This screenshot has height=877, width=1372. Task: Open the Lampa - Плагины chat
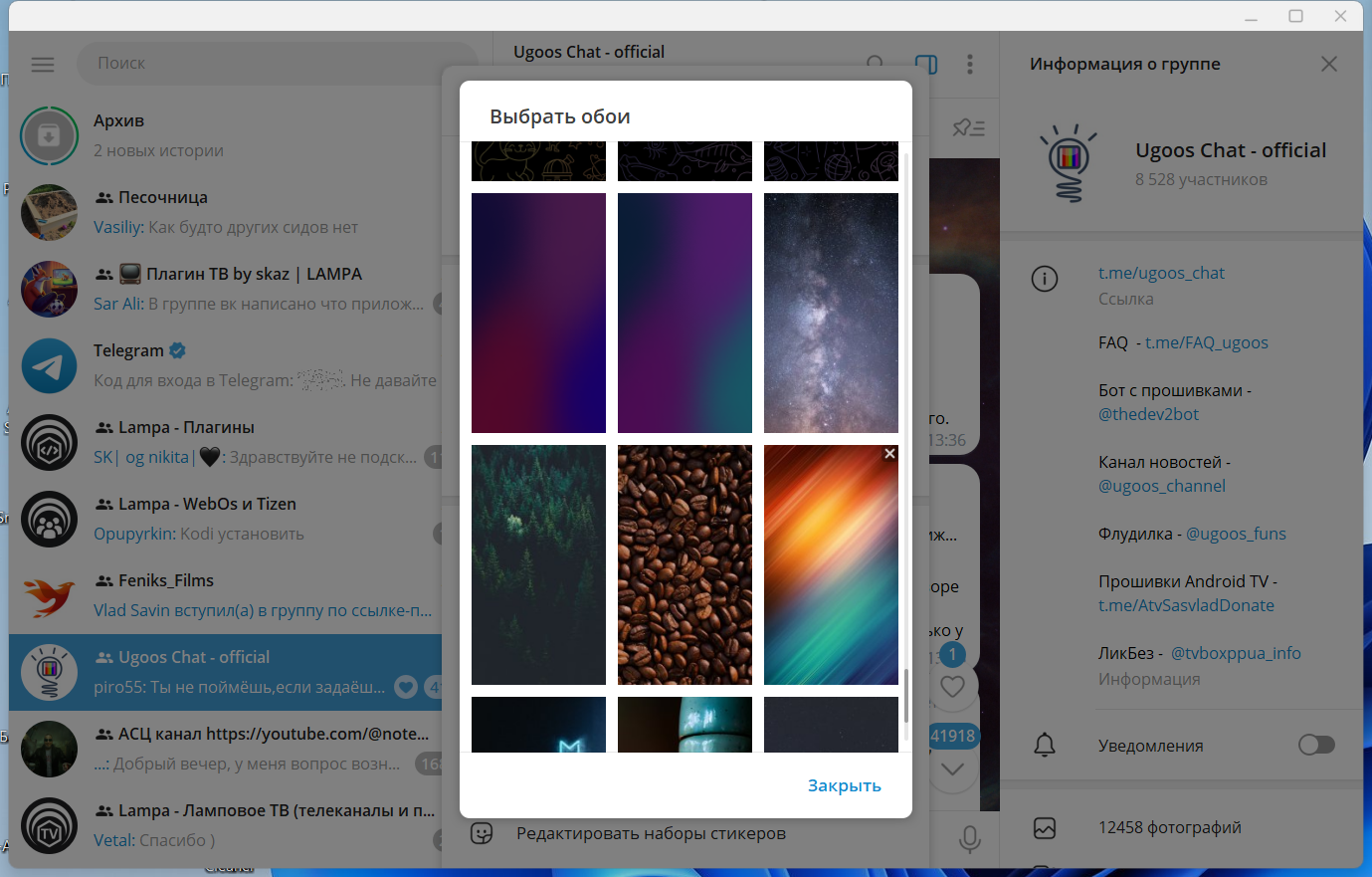pos(225,442)
